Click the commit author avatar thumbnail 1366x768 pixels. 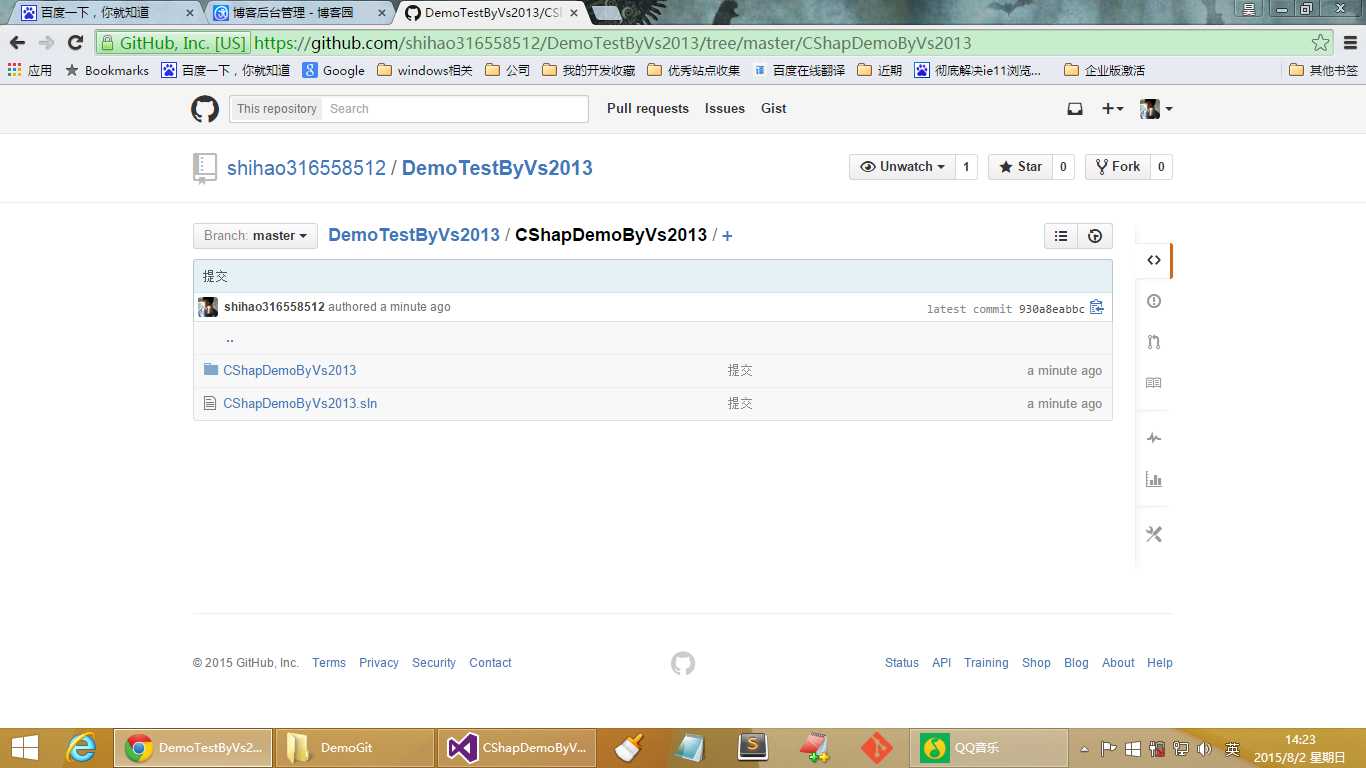point(208,307)
